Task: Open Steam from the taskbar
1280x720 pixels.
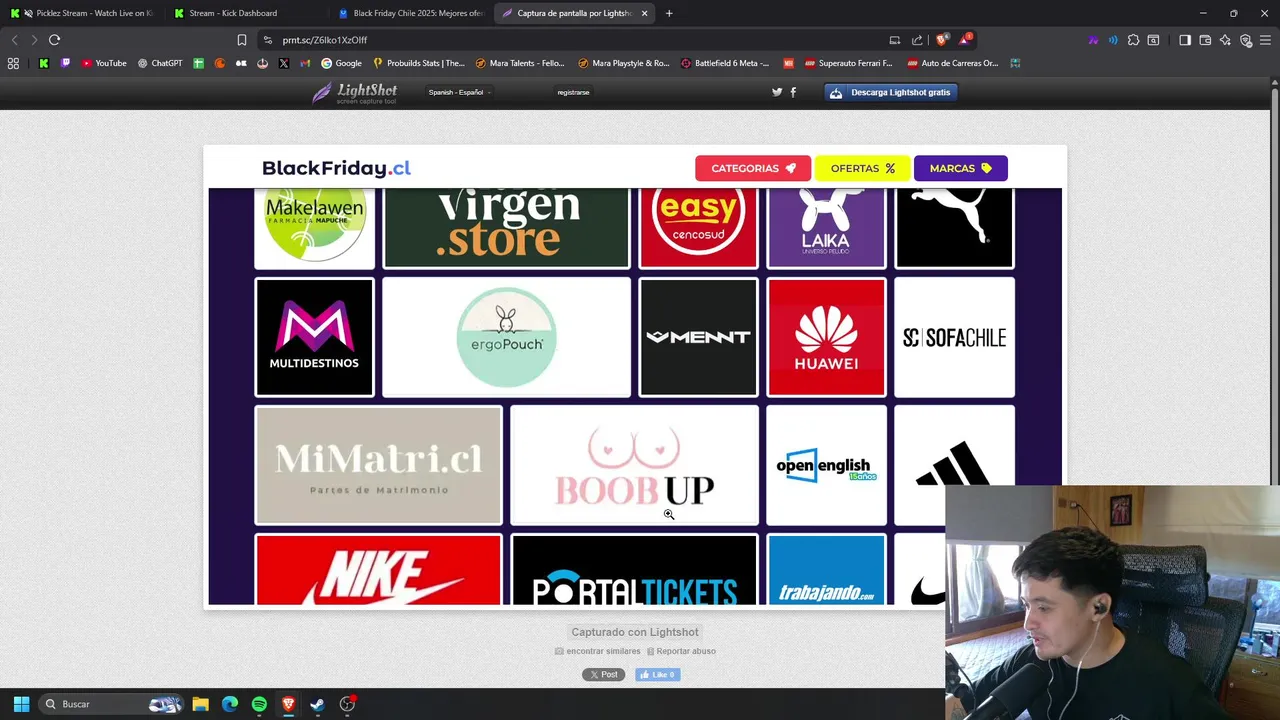Action: point(317,704)
